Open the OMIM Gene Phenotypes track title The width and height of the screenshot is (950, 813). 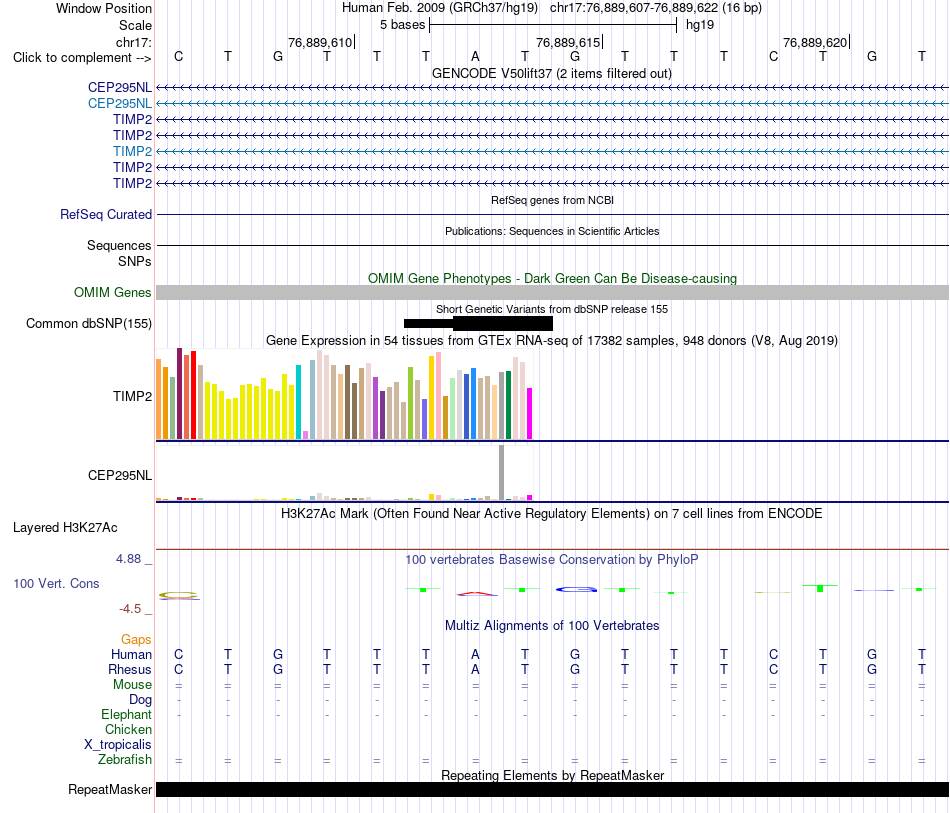(552, 278)
